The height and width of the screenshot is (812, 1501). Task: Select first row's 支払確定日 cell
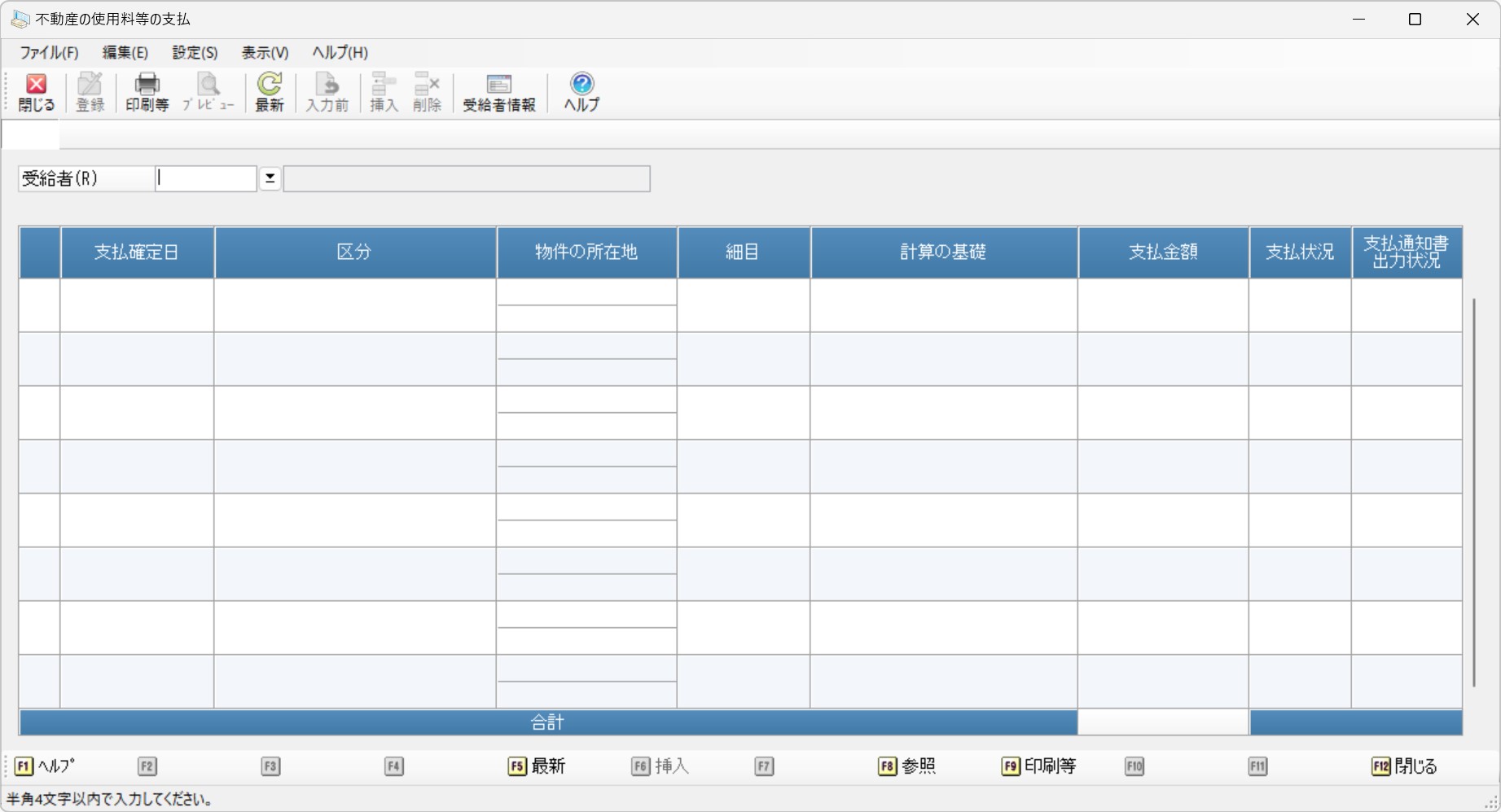pyautogui.click(x=137, y=305)
